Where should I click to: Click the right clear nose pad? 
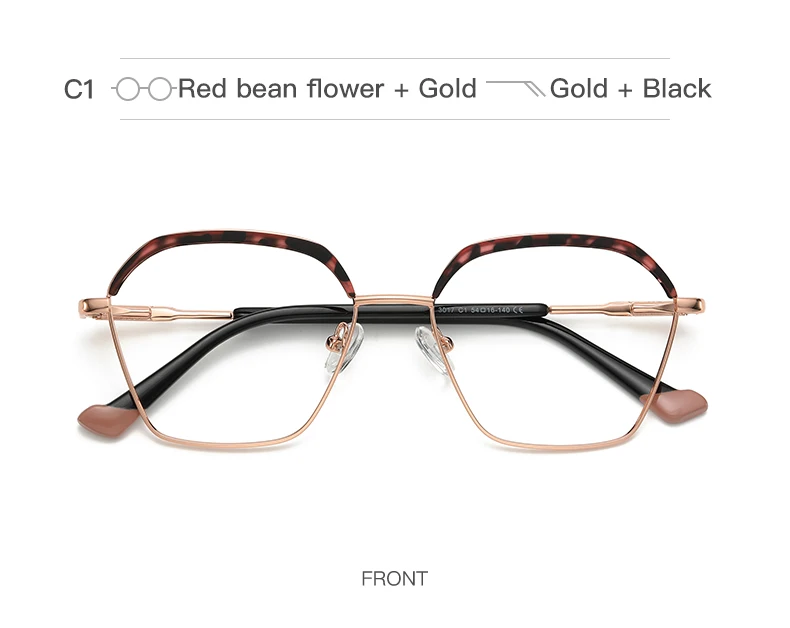[433, 349]
